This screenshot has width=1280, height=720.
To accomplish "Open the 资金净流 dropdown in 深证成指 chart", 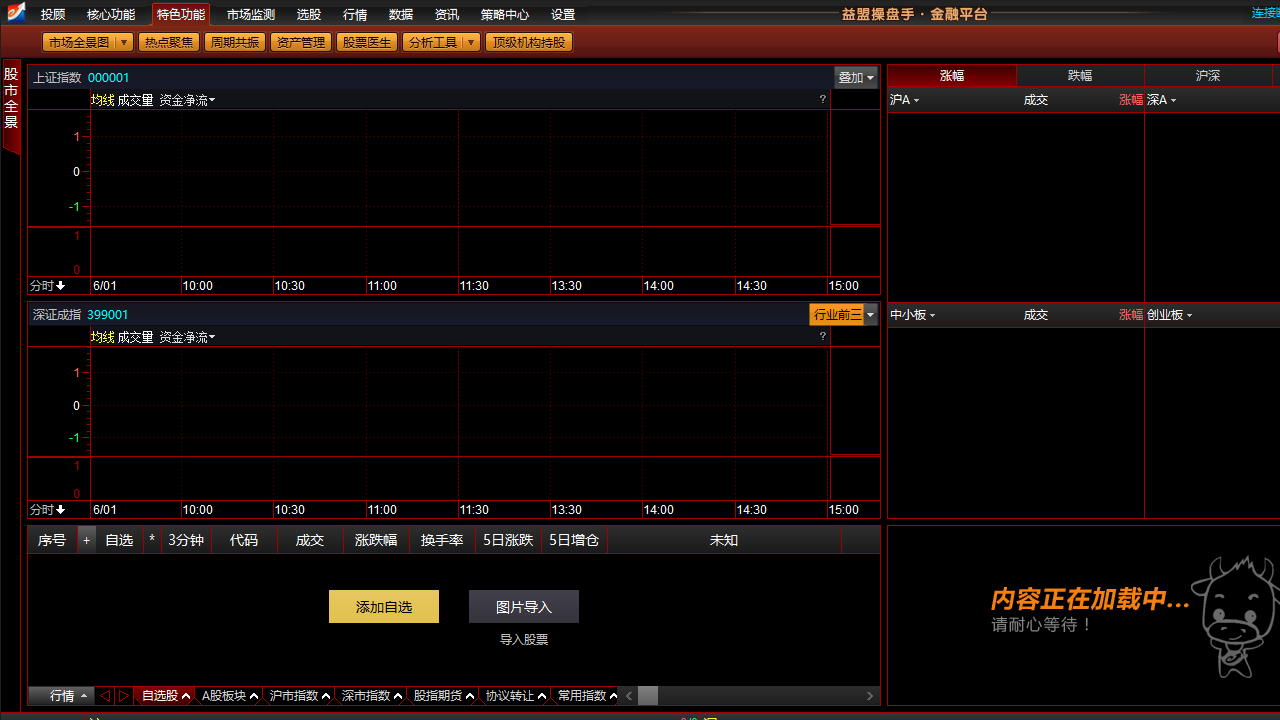I will point(187,337).
